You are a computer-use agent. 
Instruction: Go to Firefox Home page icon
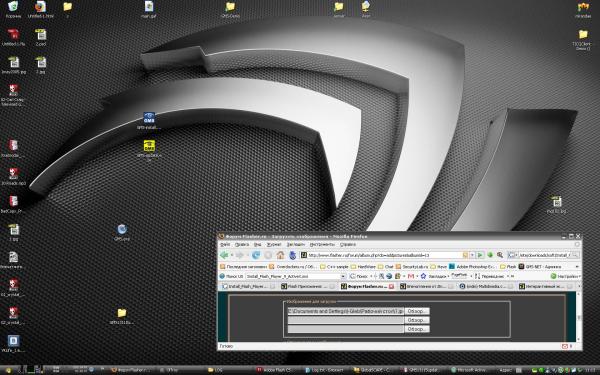[280, 255]
